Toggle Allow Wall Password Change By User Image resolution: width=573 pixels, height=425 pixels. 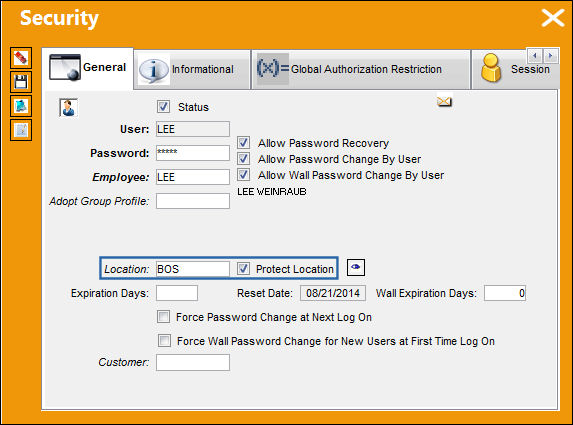coord(243,175)
